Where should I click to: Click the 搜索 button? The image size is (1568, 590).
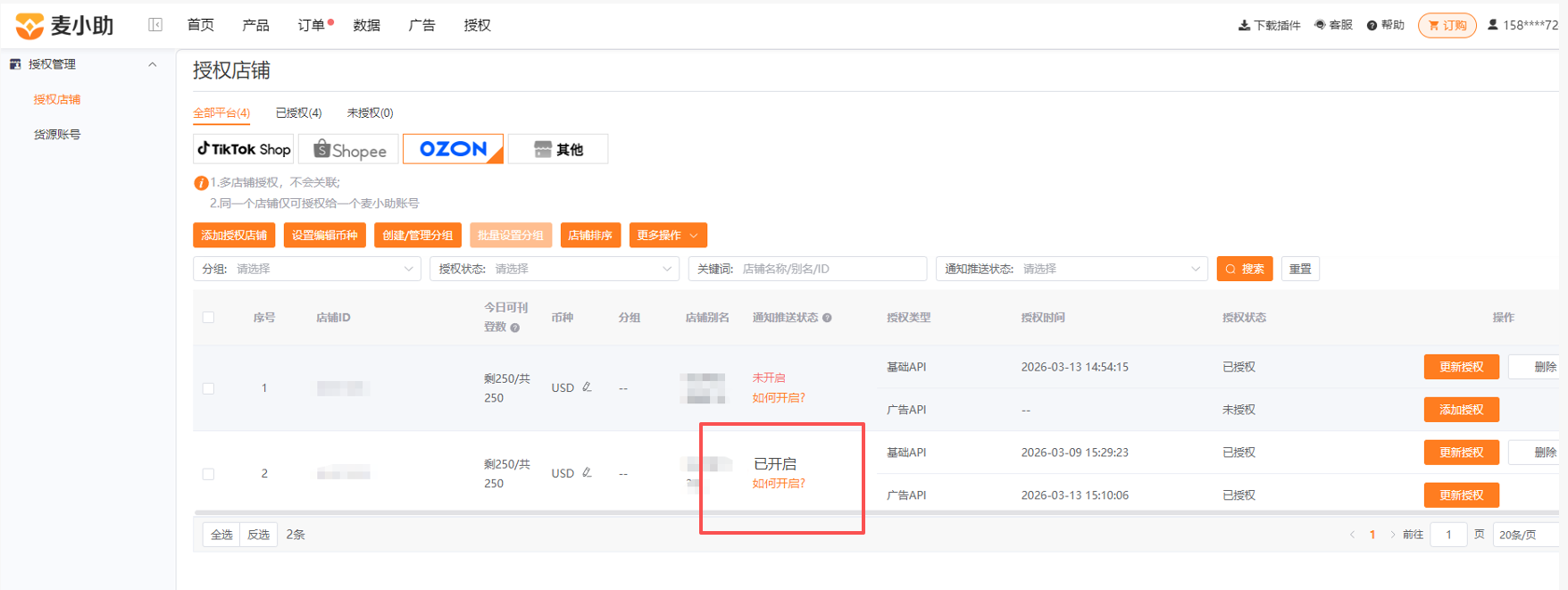pos(1245,269)
